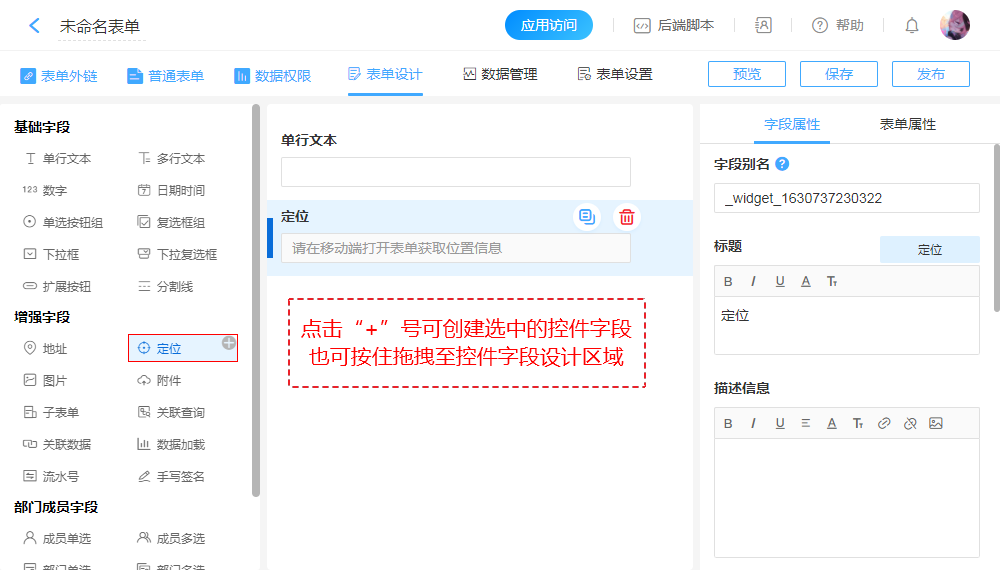Switch to the 表单属性 tab

[x=907, y=124]
